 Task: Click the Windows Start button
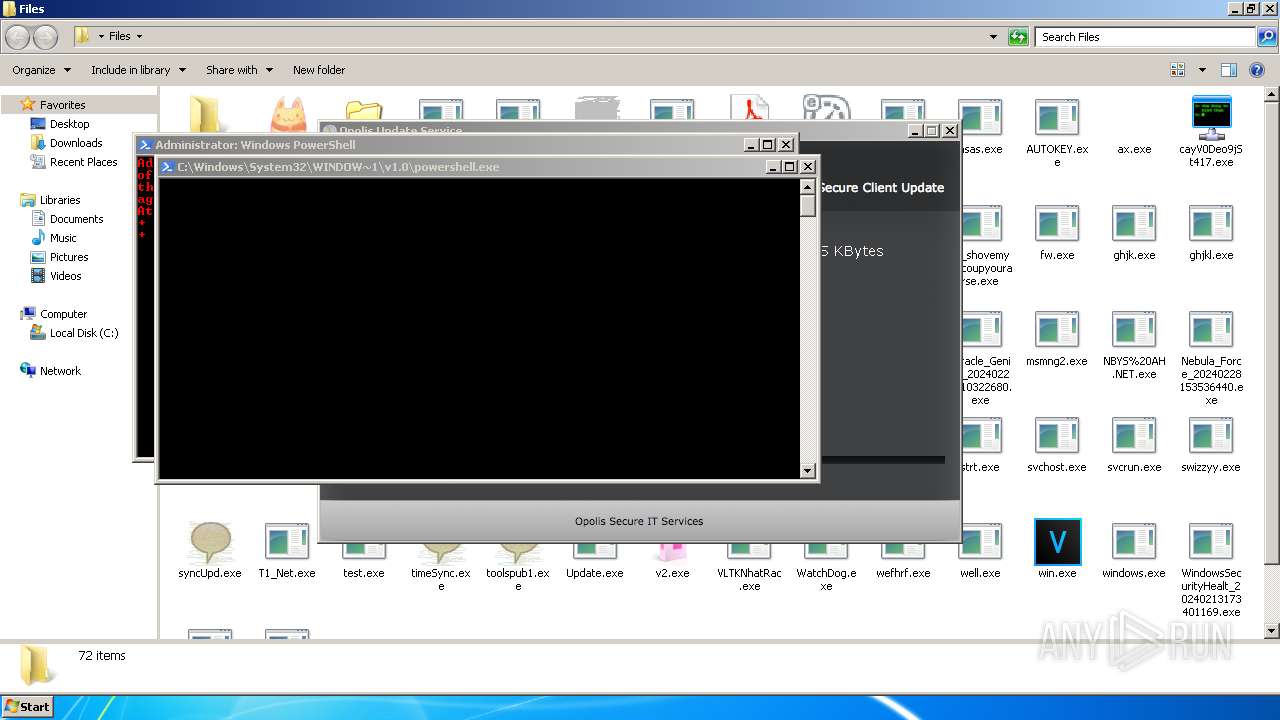click(x=27, y=706)
